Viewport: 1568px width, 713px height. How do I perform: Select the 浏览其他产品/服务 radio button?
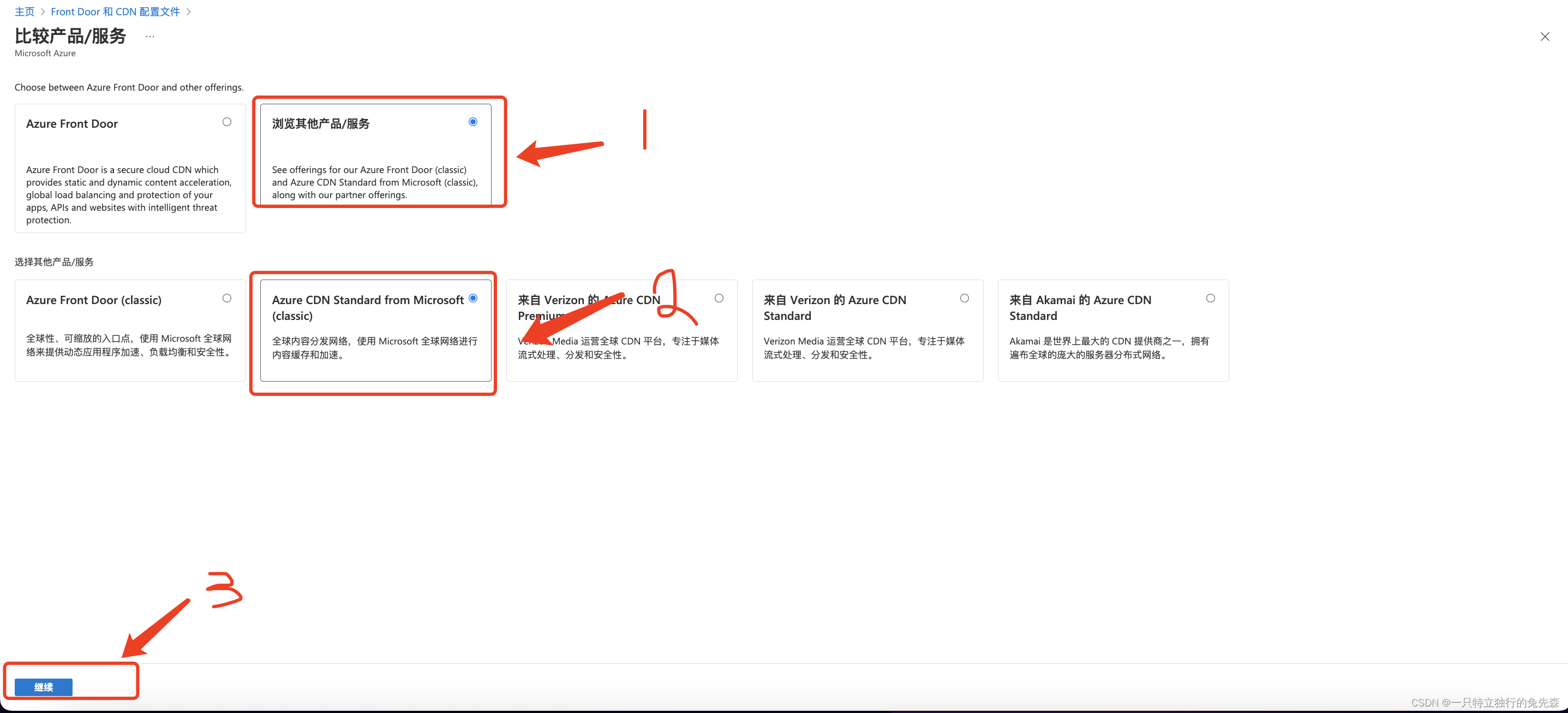472,122
